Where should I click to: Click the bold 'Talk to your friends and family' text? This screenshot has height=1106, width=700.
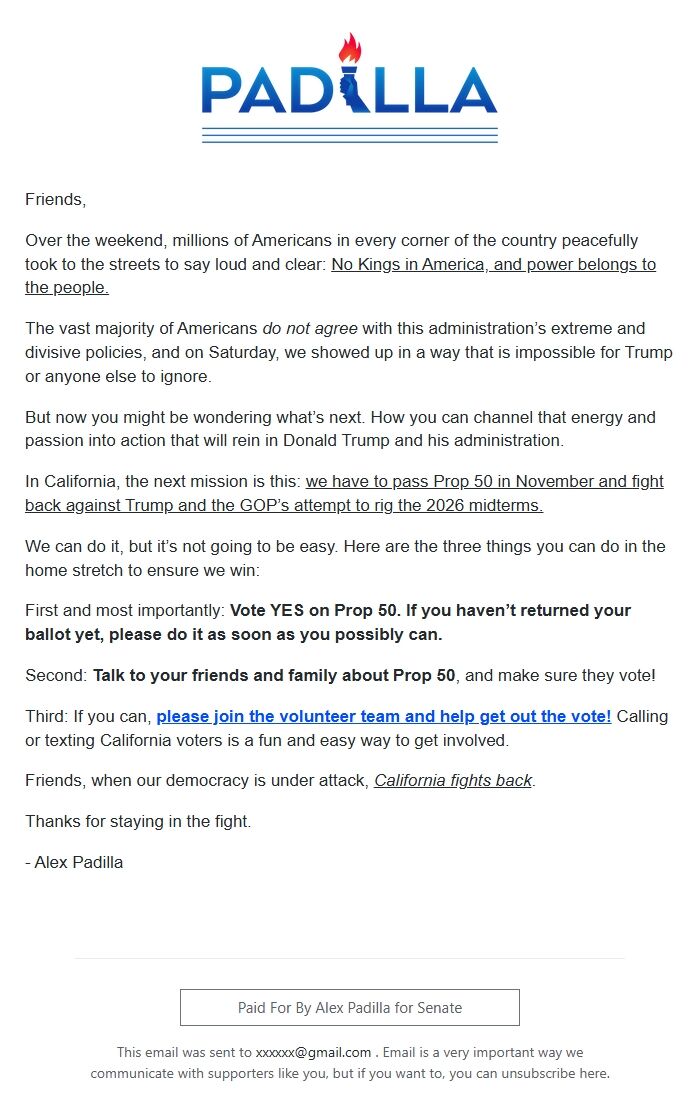point(274,676)
